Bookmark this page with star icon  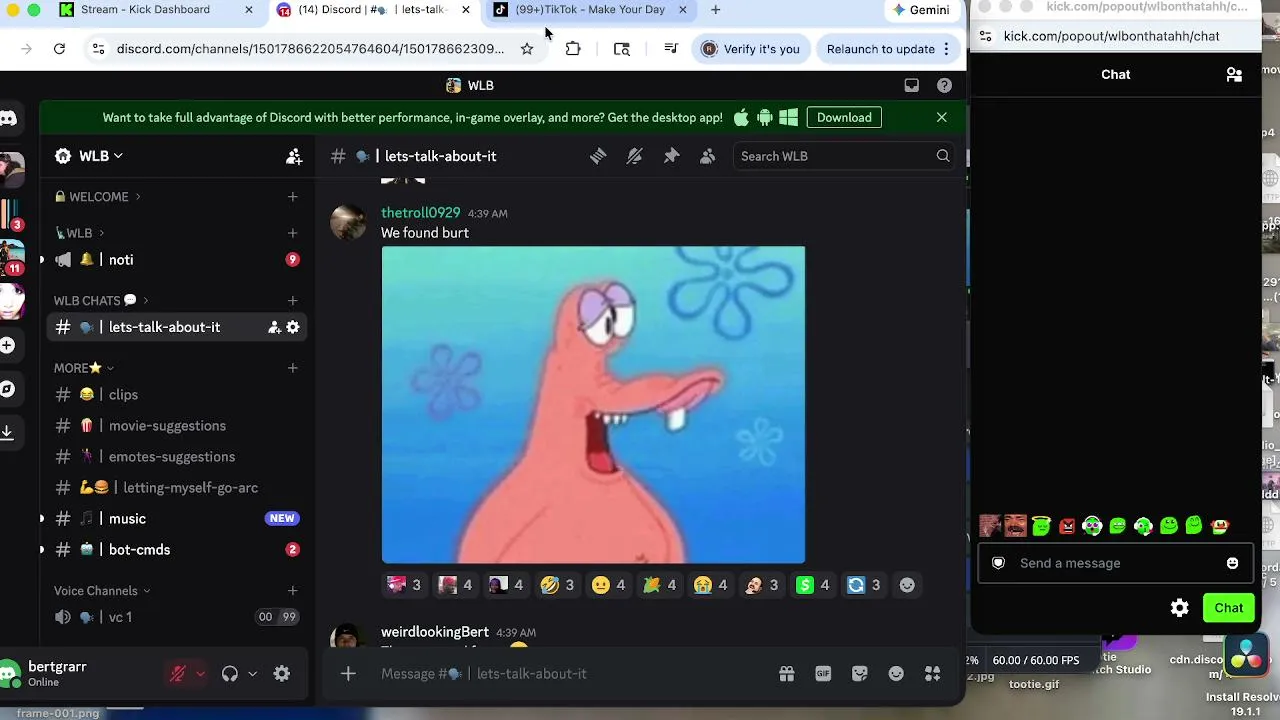[x=527, y=49]
